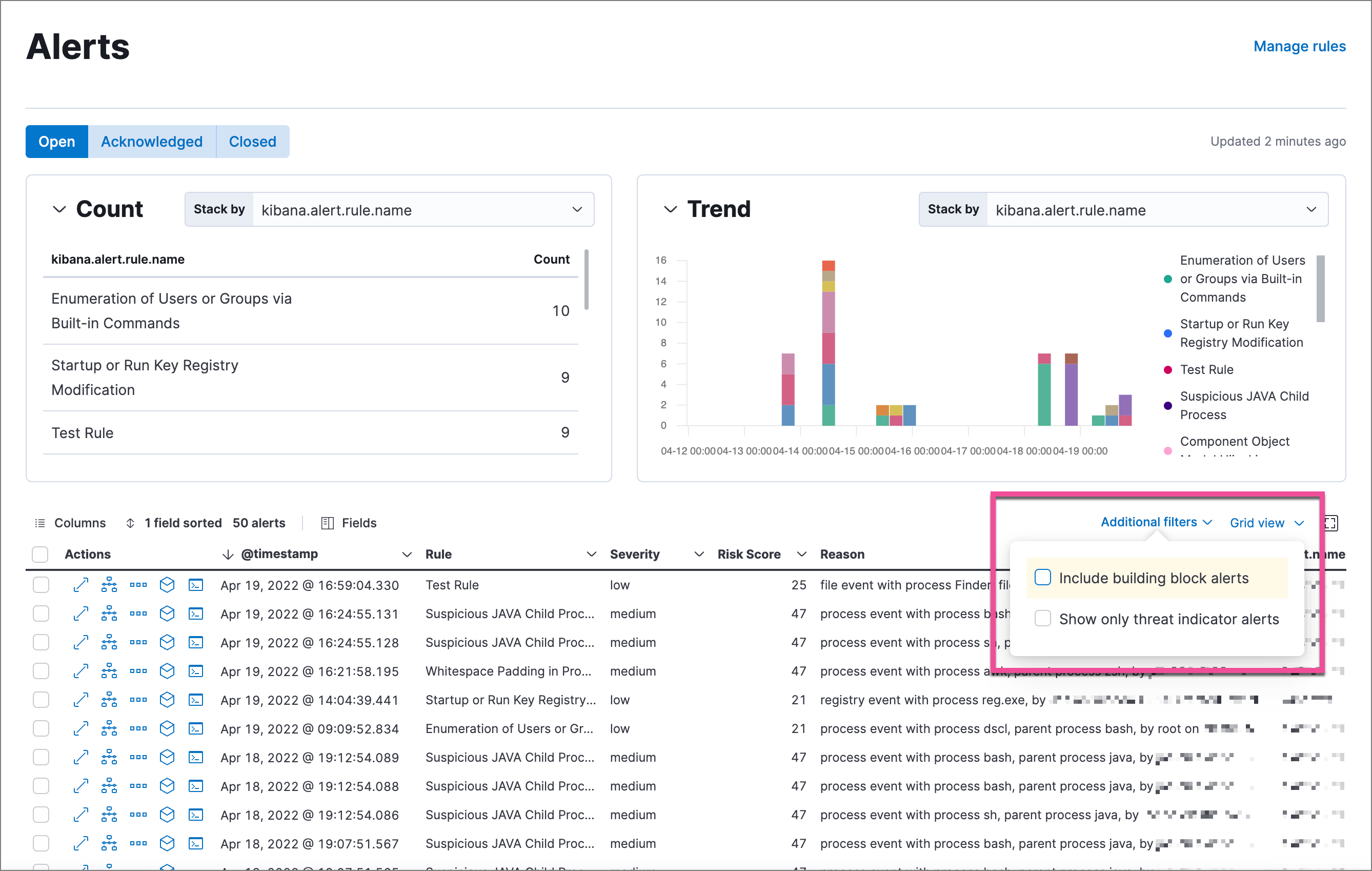This screenshot has height=871, width=1372.
Task: Enable Show only threat indicator alerts
Action: tap(1043, 619)
